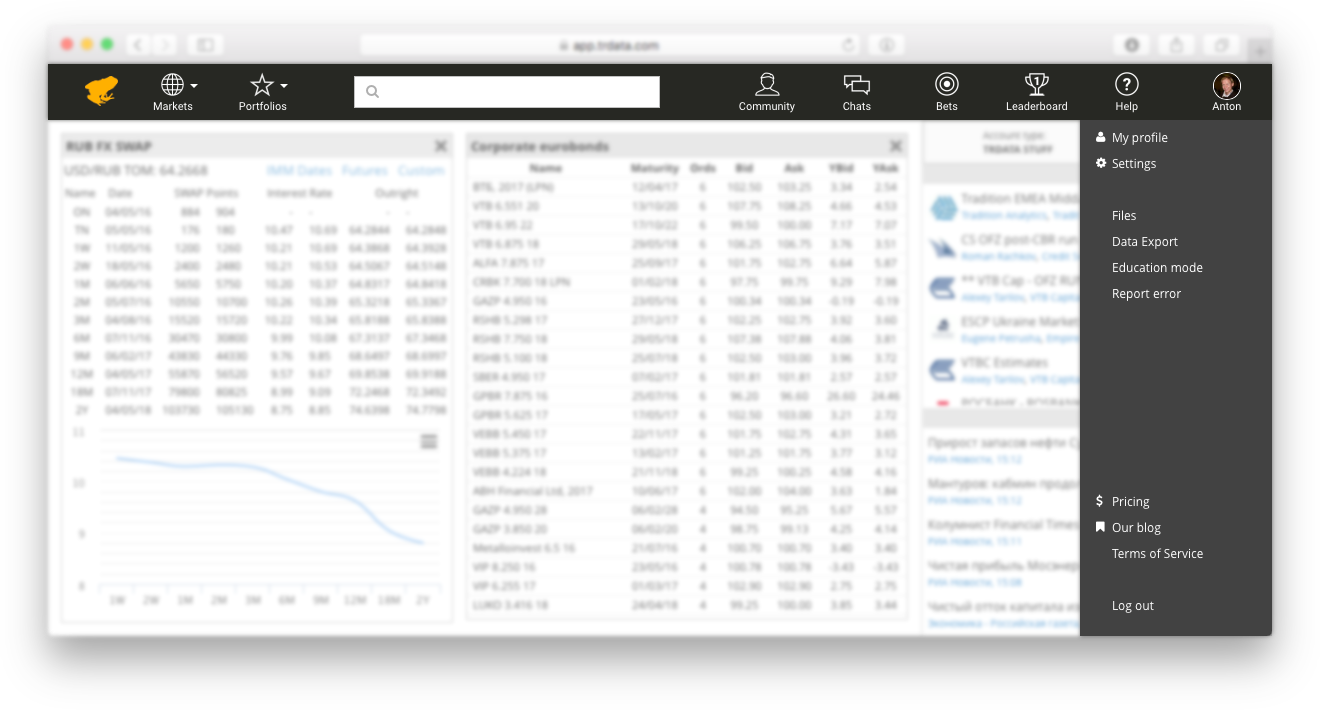
Task: Click the Safari share button
Action: coord(1177,45)
